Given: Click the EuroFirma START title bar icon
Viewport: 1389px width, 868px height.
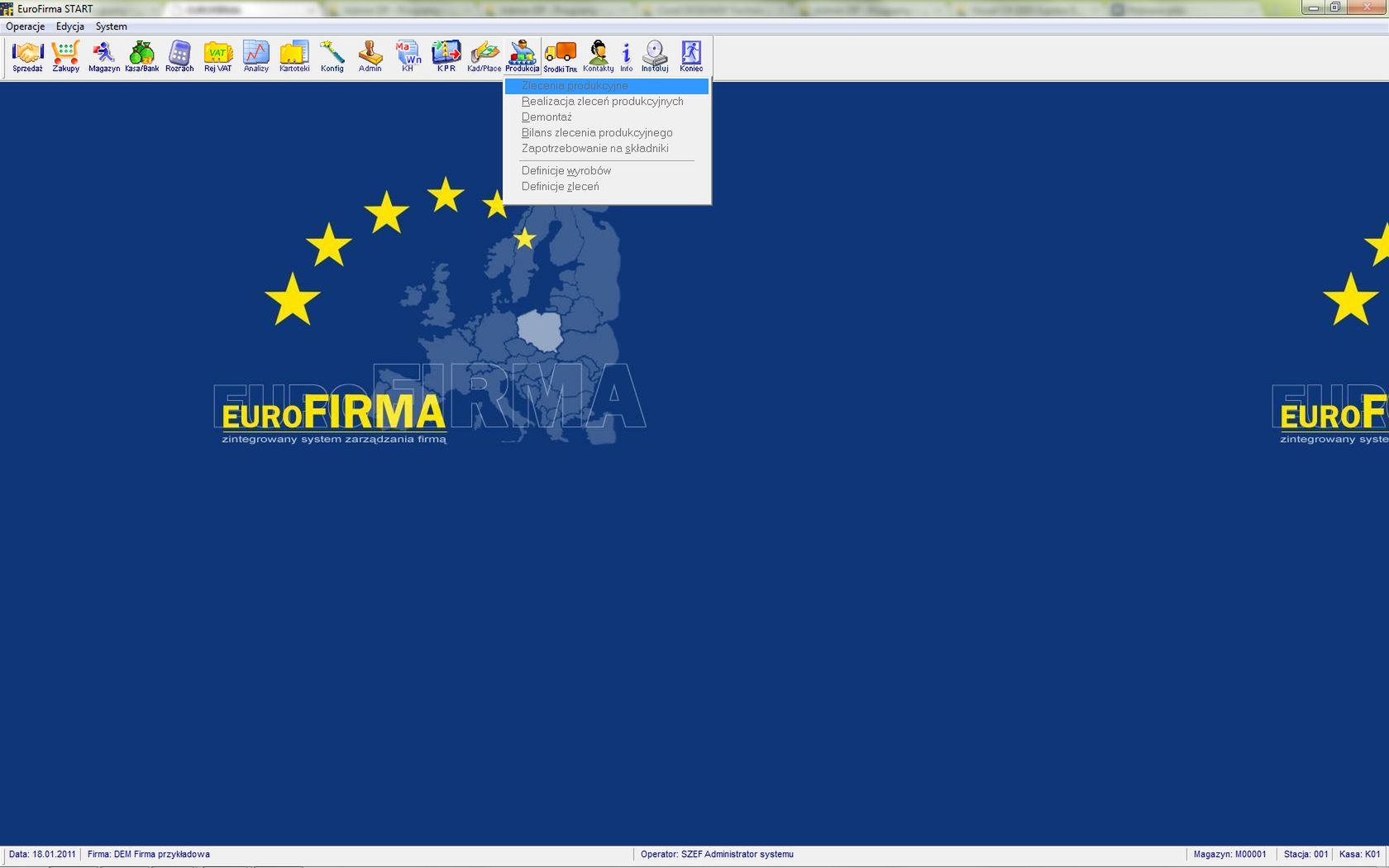Looking at the screenshot, I should [x=7, y=9].
